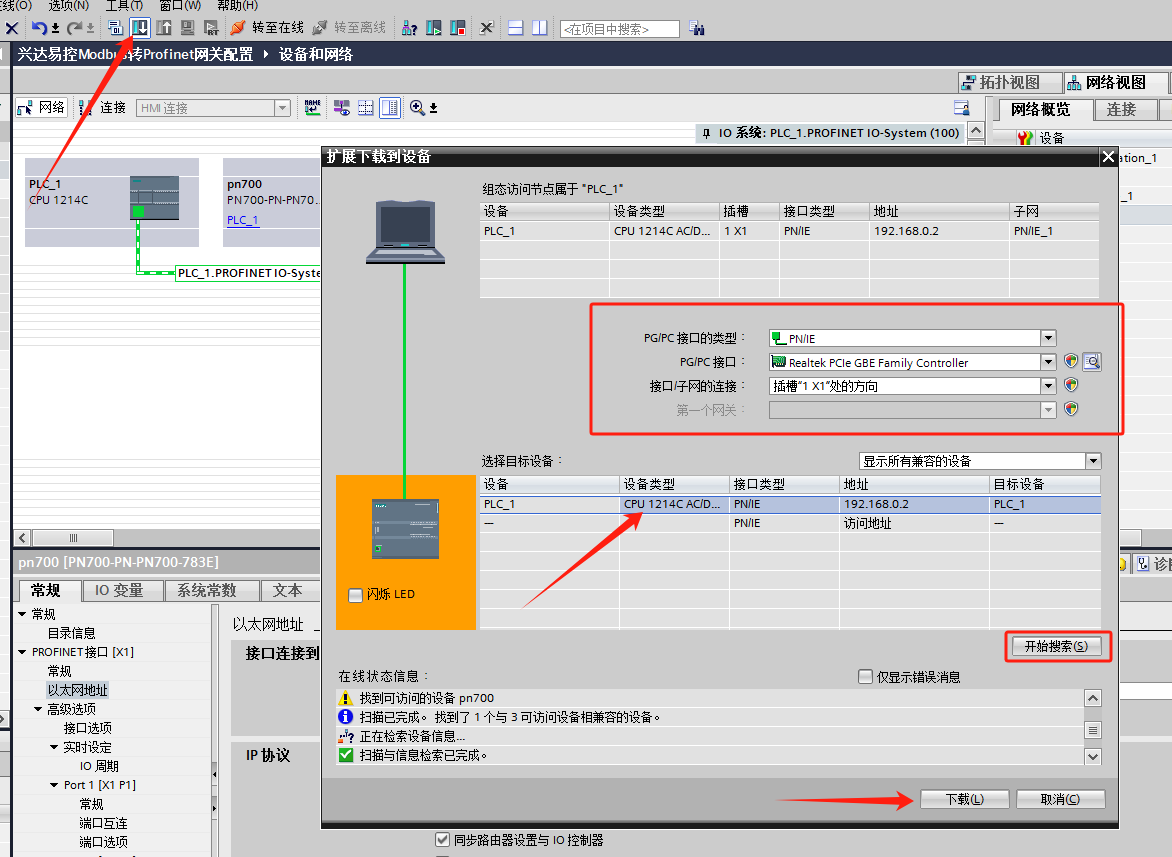Toggle sync router settings with IO controller

(x=442, y=840)
